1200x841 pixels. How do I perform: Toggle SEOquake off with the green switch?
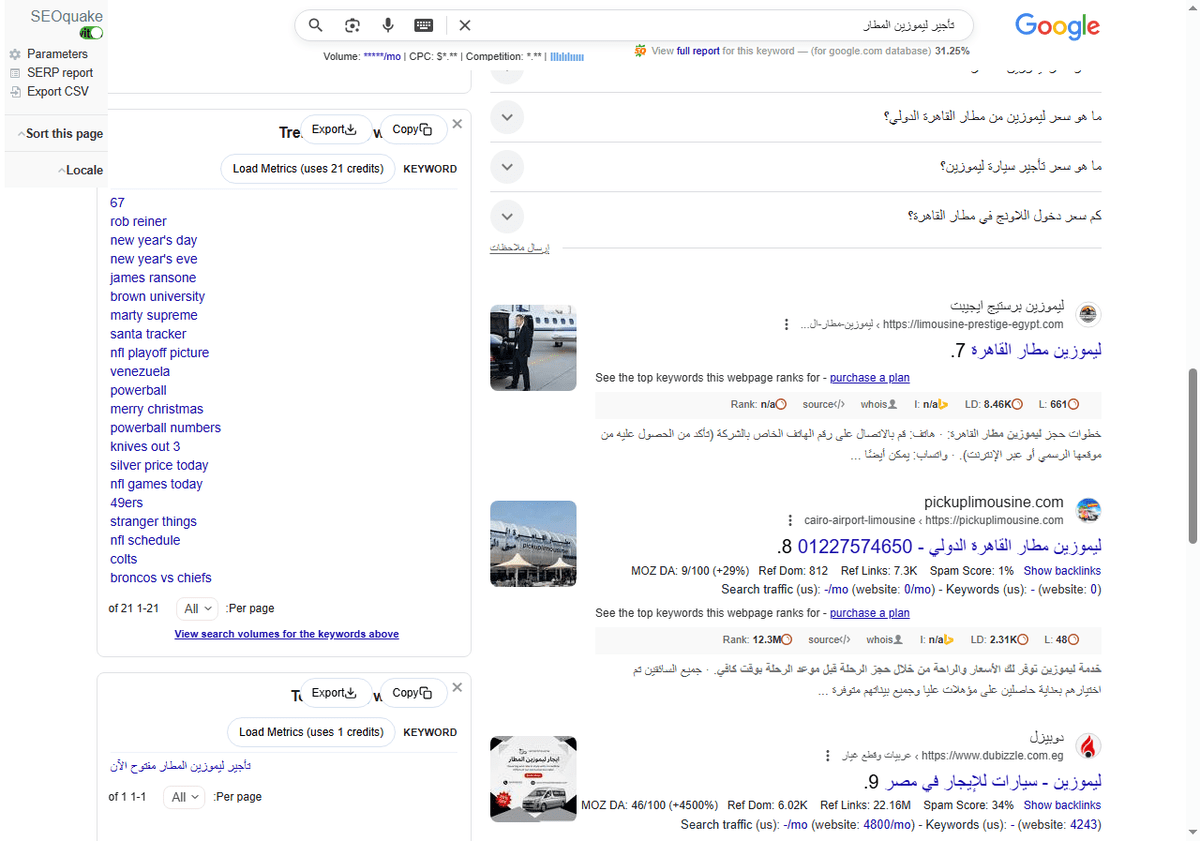click(90, 32)
